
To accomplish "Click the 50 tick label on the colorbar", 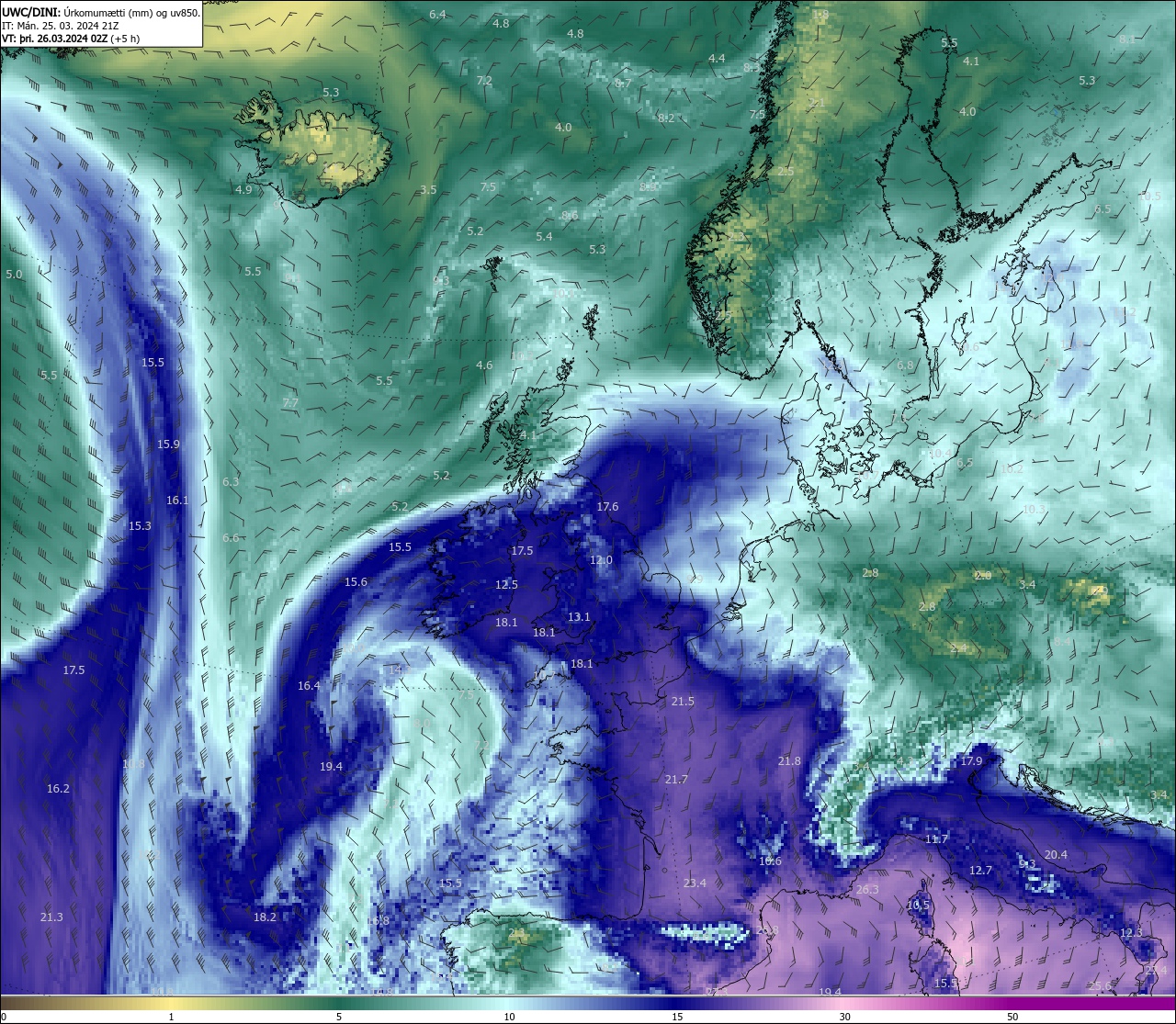I will pos(1012,1017).
